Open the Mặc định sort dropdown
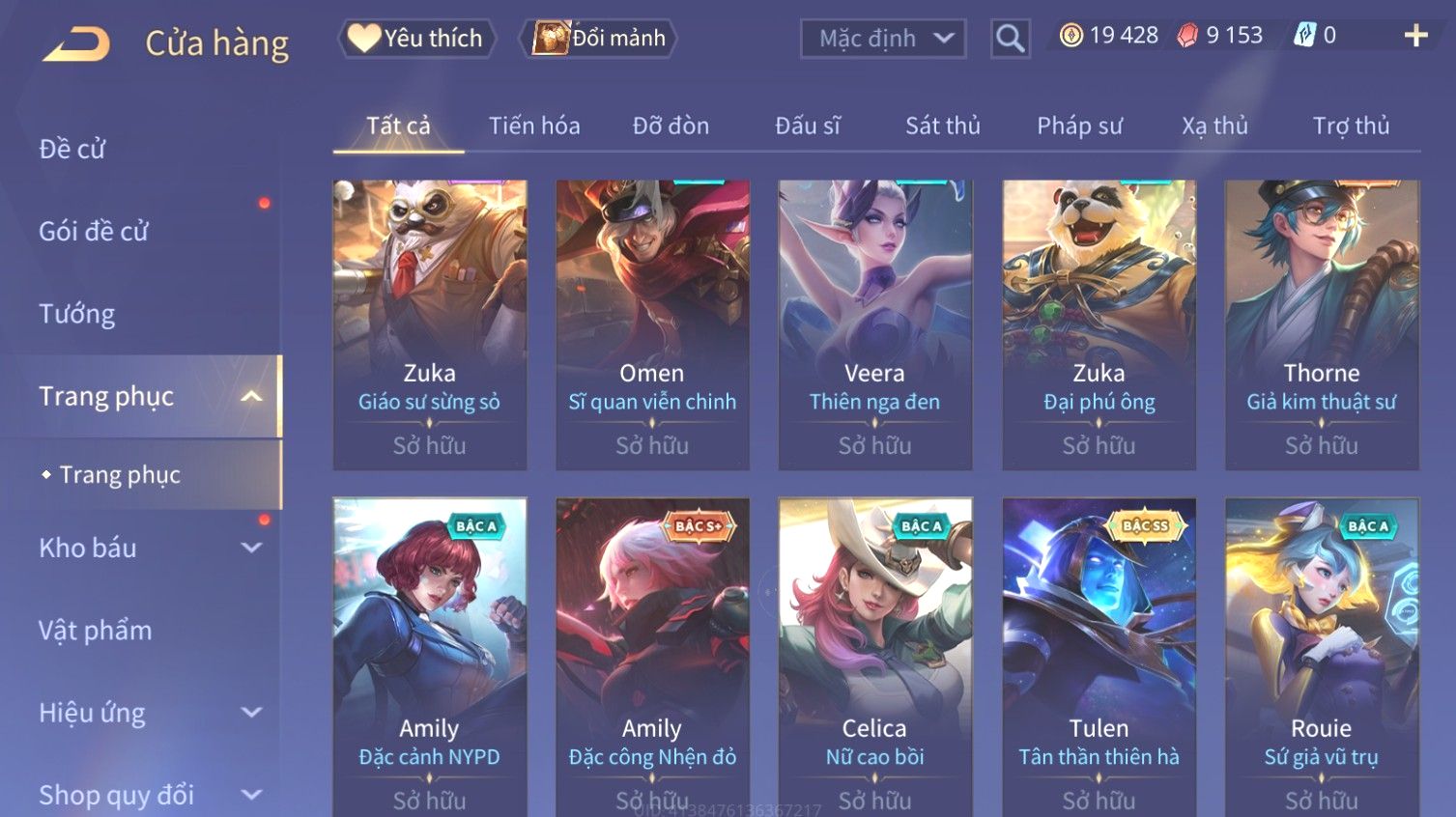This screenshot has height=817, width=1456. pos(883,39)
